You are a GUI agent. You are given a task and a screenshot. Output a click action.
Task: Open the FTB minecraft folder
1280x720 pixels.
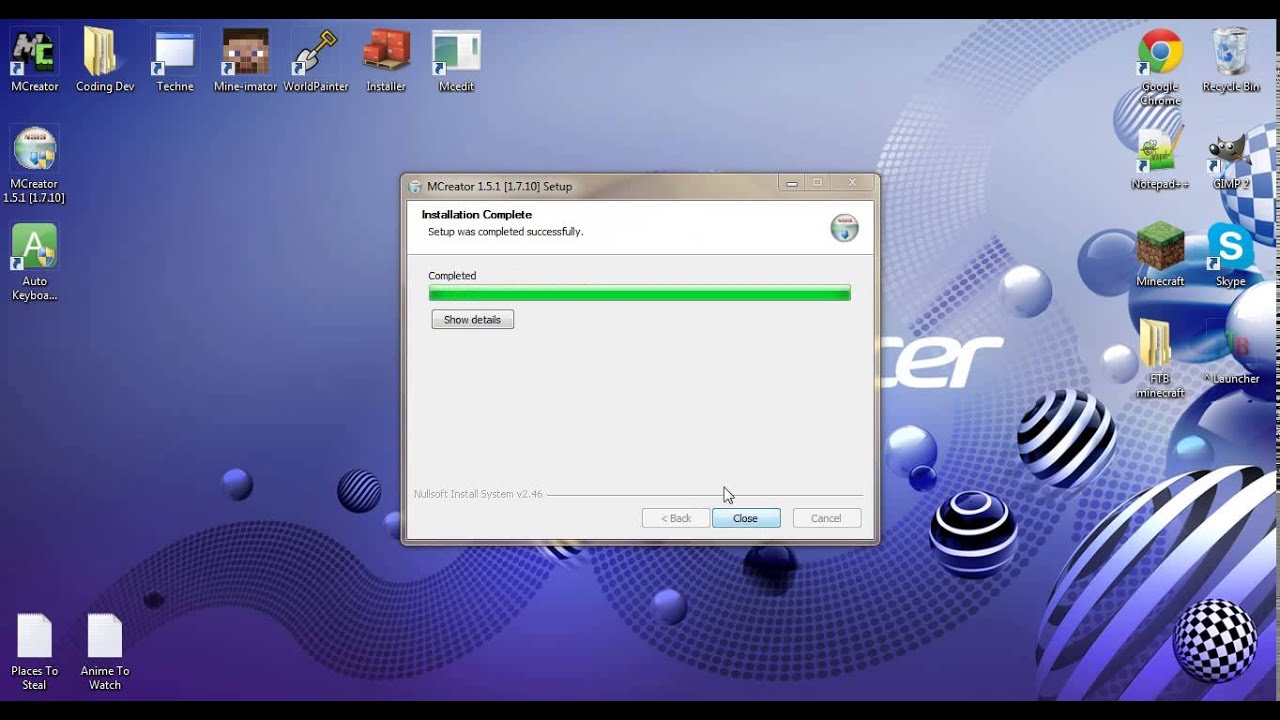tap(1160, 360)
